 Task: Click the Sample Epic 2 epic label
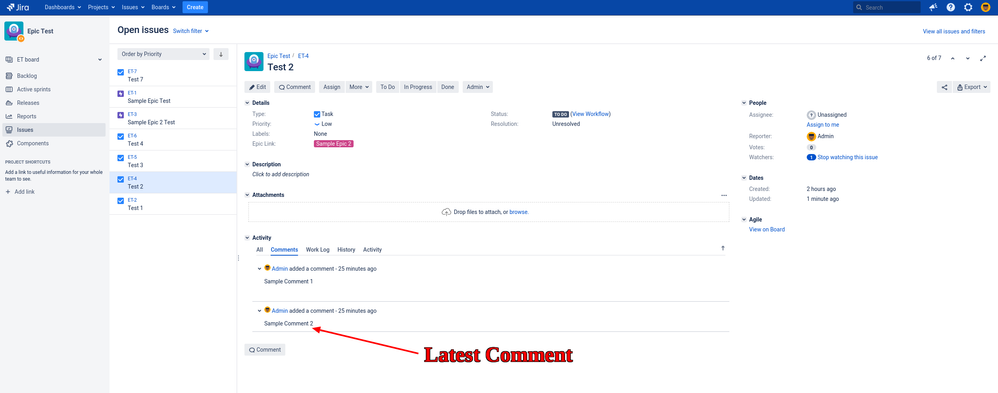point(334,144)
